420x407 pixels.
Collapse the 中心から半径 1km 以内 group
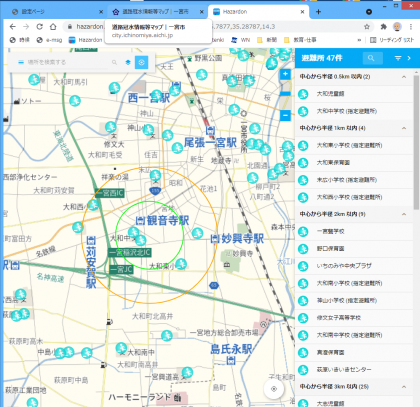[x=404, y=128]
